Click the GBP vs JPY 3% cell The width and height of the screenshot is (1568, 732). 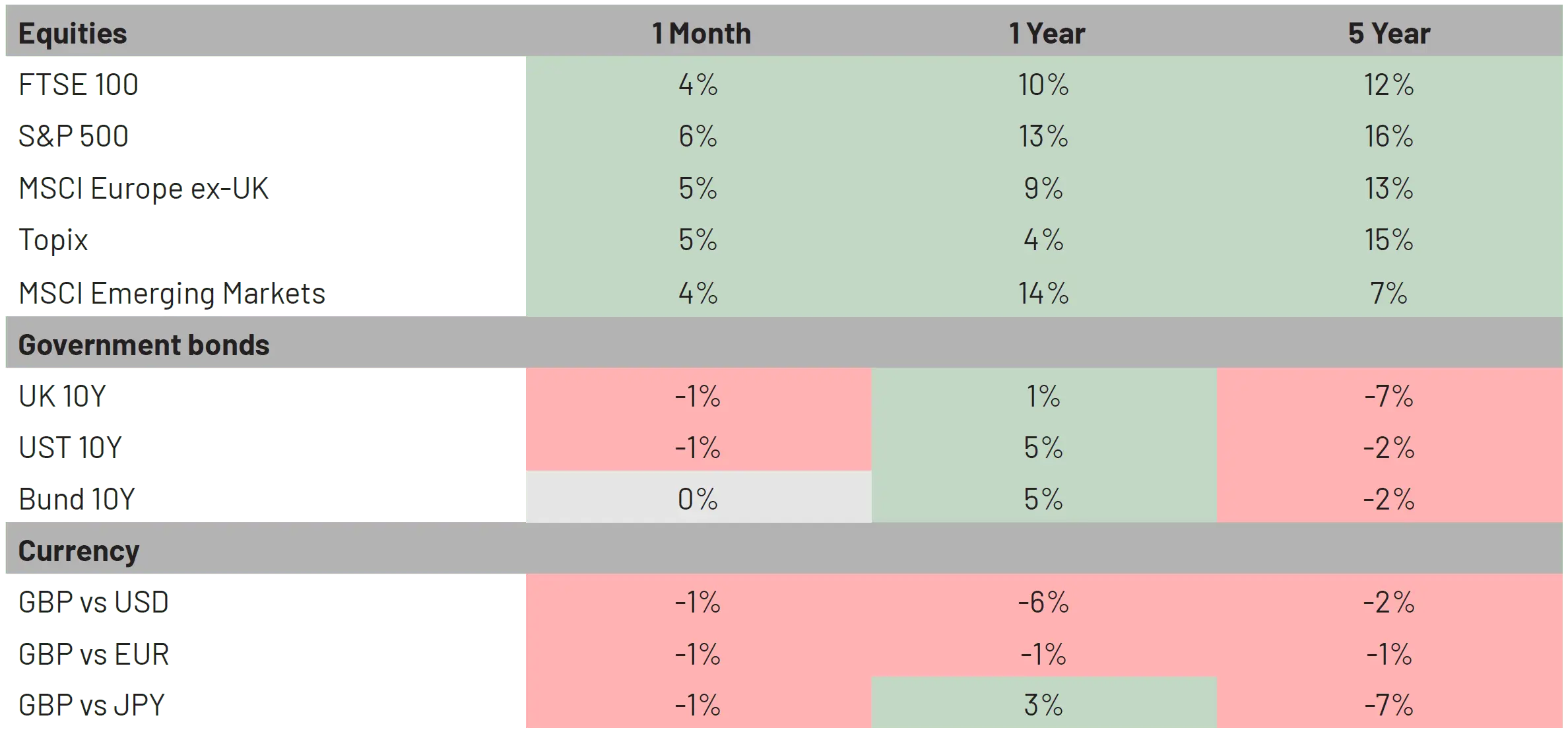click(x=1043, y=705)
